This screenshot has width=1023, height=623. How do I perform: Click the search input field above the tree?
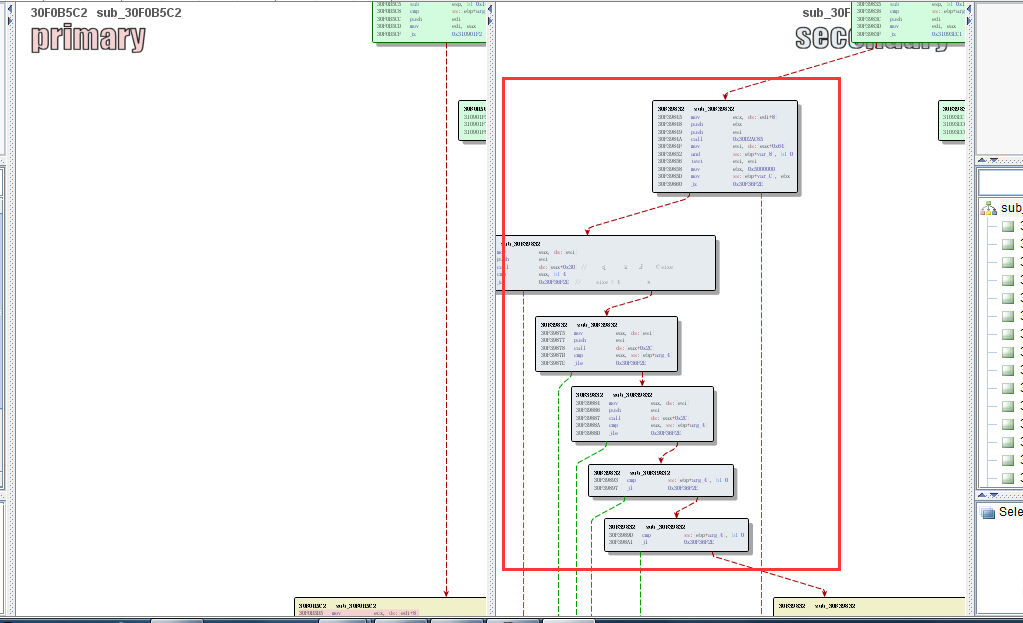(x=1001, y=183)
